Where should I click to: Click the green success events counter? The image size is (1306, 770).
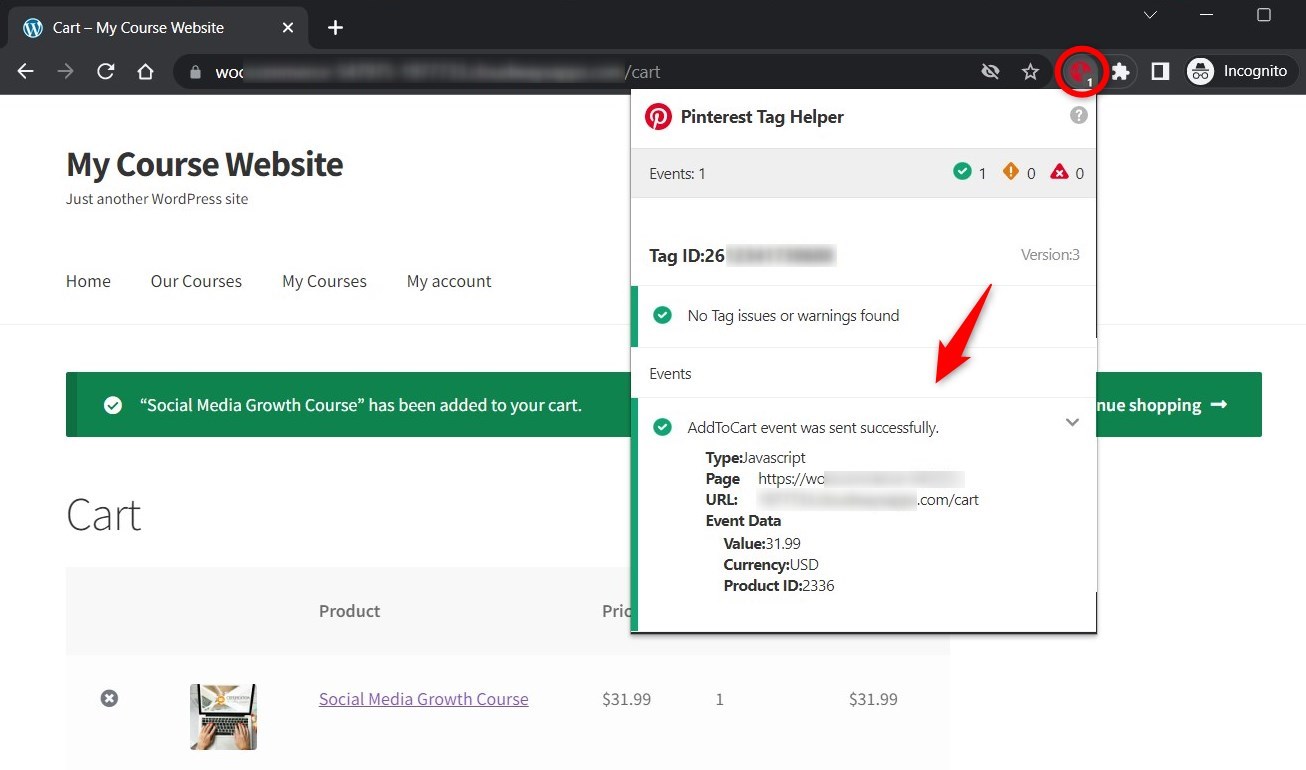click(x=963, y=172)
